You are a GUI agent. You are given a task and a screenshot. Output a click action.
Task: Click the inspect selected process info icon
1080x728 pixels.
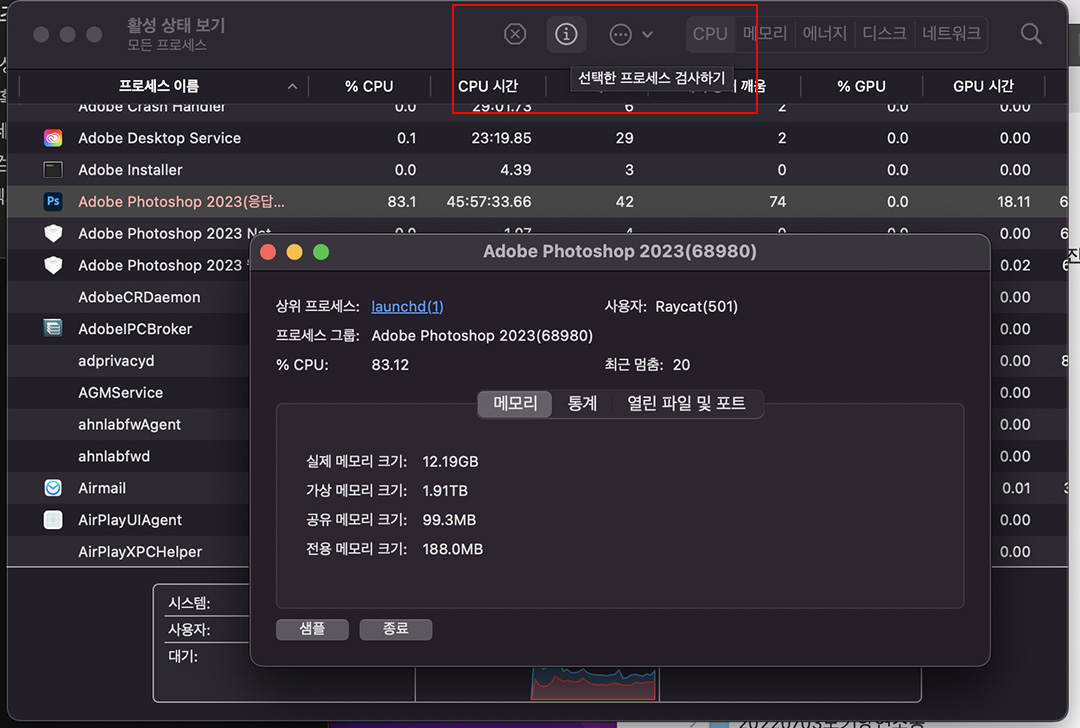(566, 34)
